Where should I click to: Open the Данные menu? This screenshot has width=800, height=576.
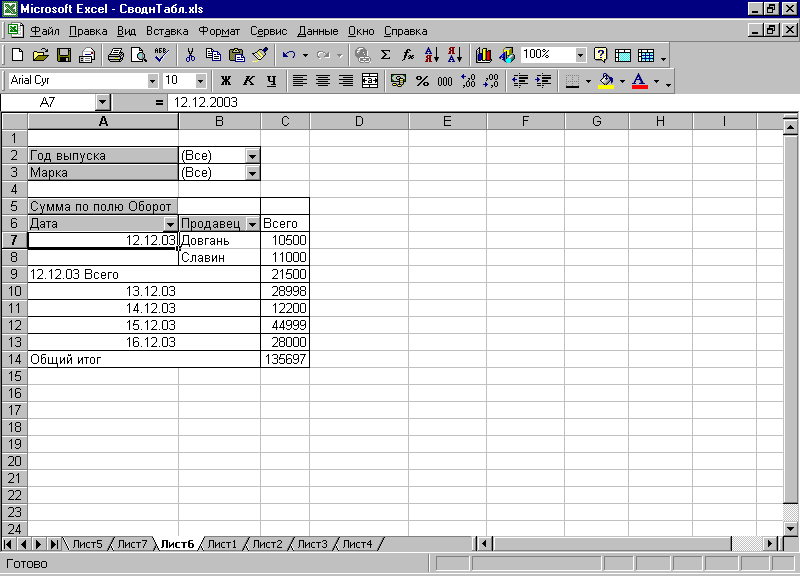click(x=317, y=31)
